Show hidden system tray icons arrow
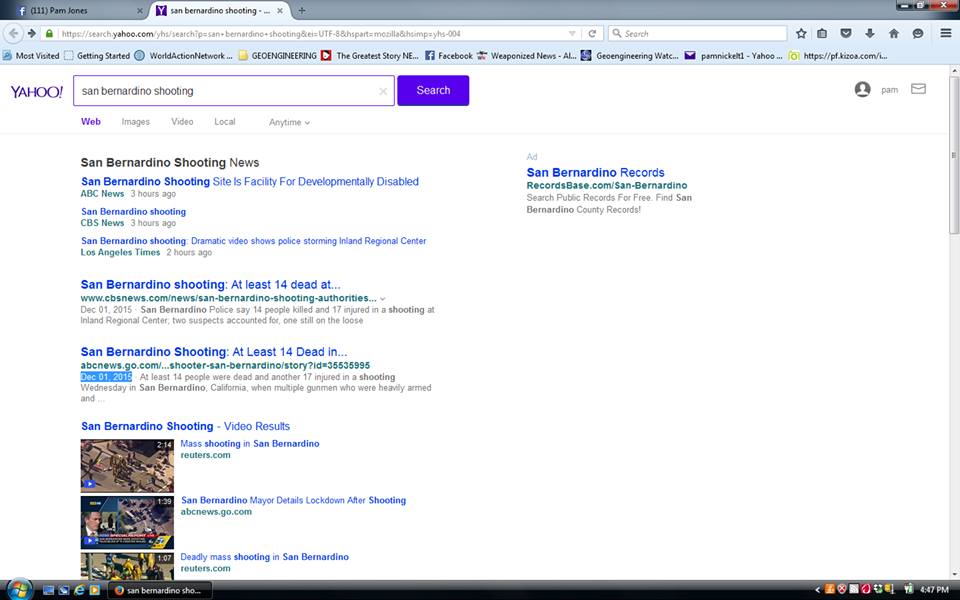 click(817, 590)
